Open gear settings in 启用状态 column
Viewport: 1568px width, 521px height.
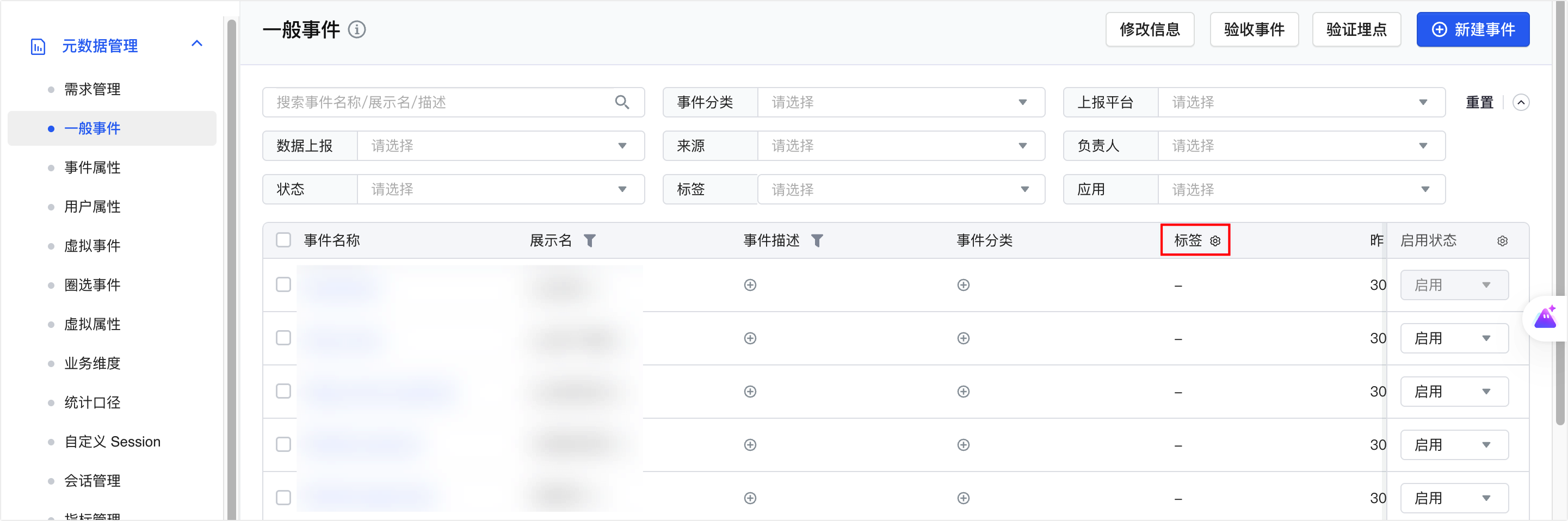[1502, 241]
